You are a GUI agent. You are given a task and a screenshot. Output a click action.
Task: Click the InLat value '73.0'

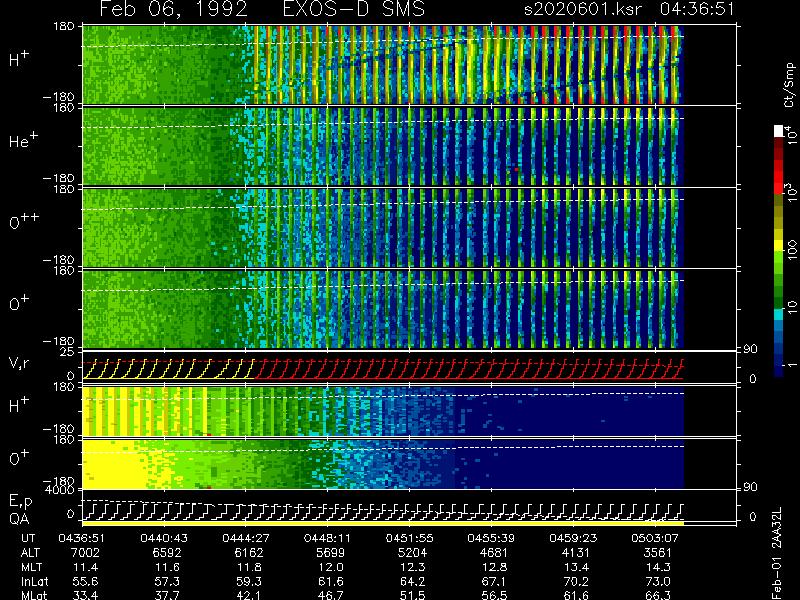click(x=657, y=582)
